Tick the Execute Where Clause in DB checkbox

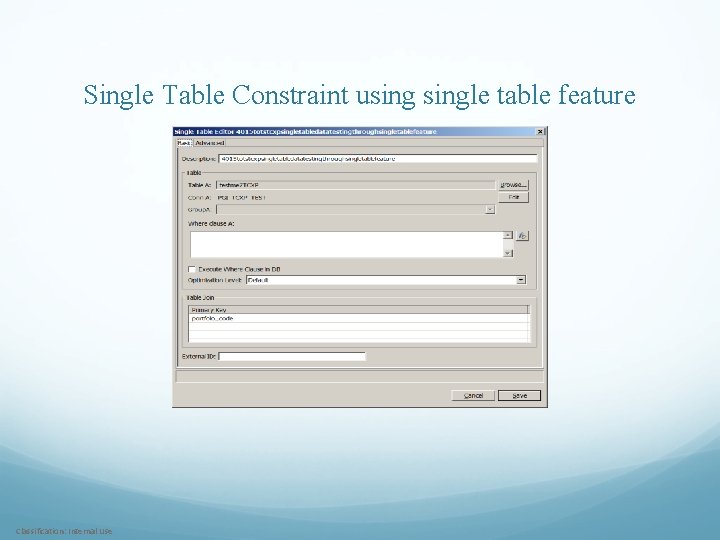[192, 270]
